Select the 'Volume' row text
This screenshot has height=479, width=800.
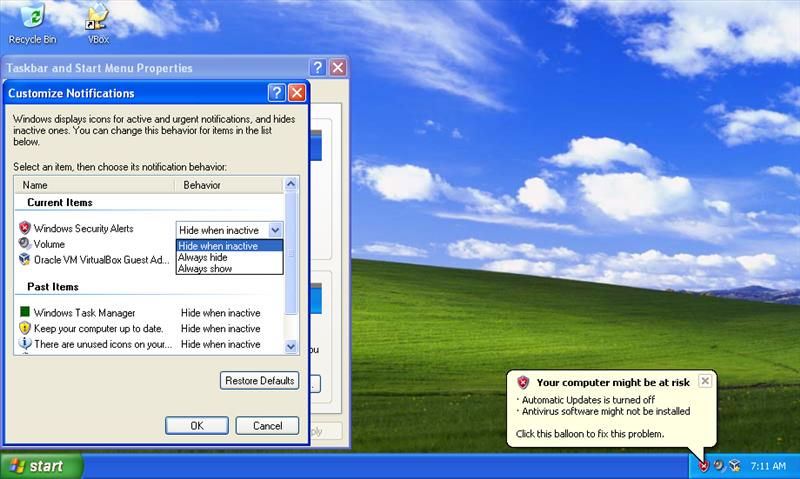click(49, 244)
